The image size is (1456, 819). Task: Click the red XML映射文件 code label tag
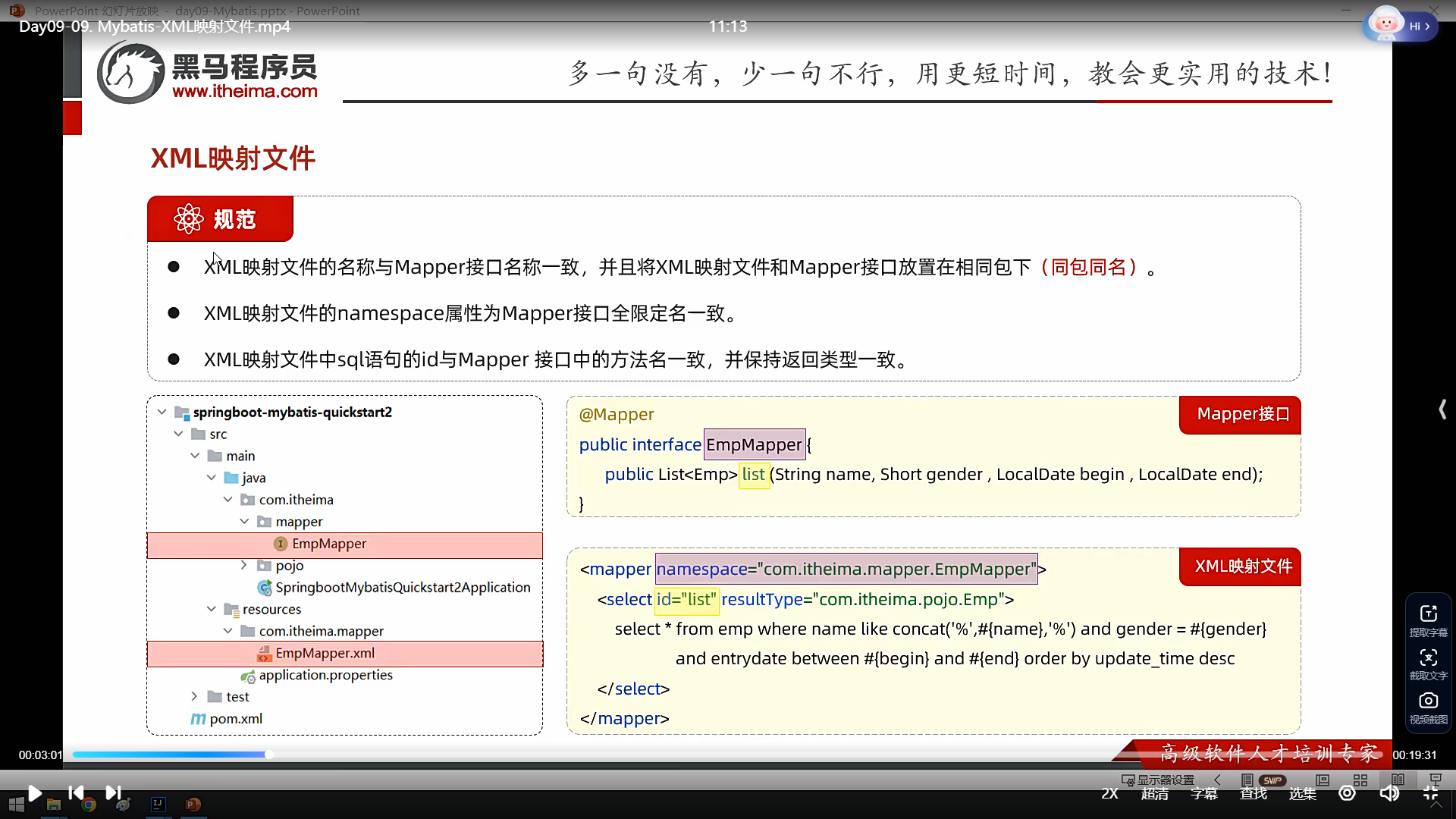point(1241,566)
